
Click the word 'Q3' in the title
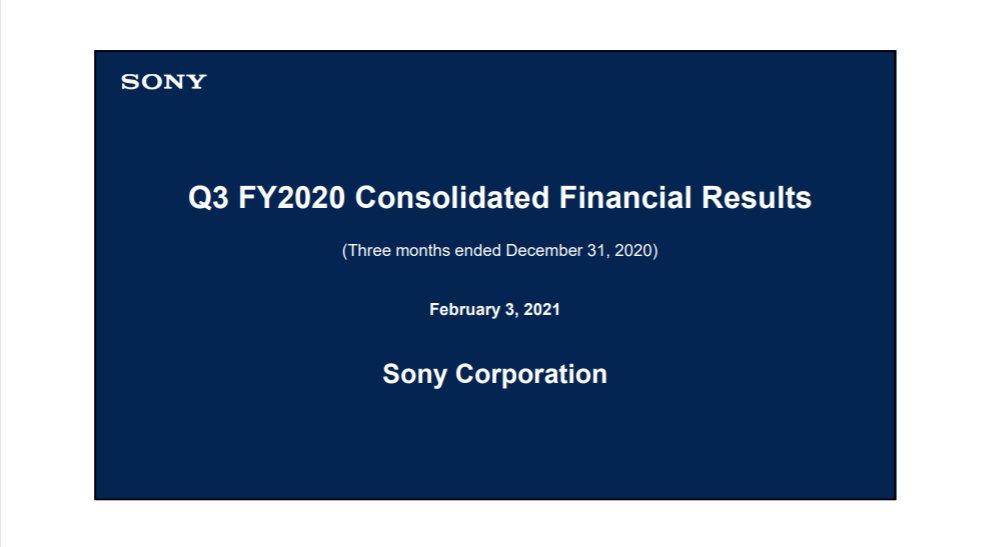208,198
